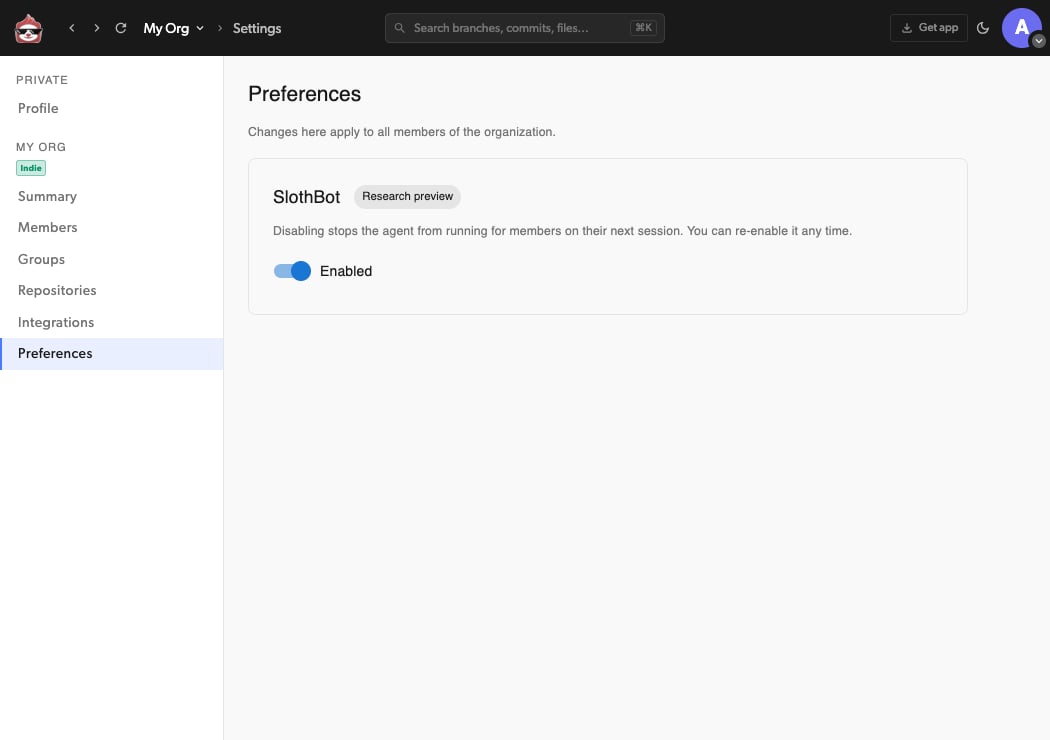Click the Research preview badge
This screenshot has width=1050, height=740.
pos(407,196)
